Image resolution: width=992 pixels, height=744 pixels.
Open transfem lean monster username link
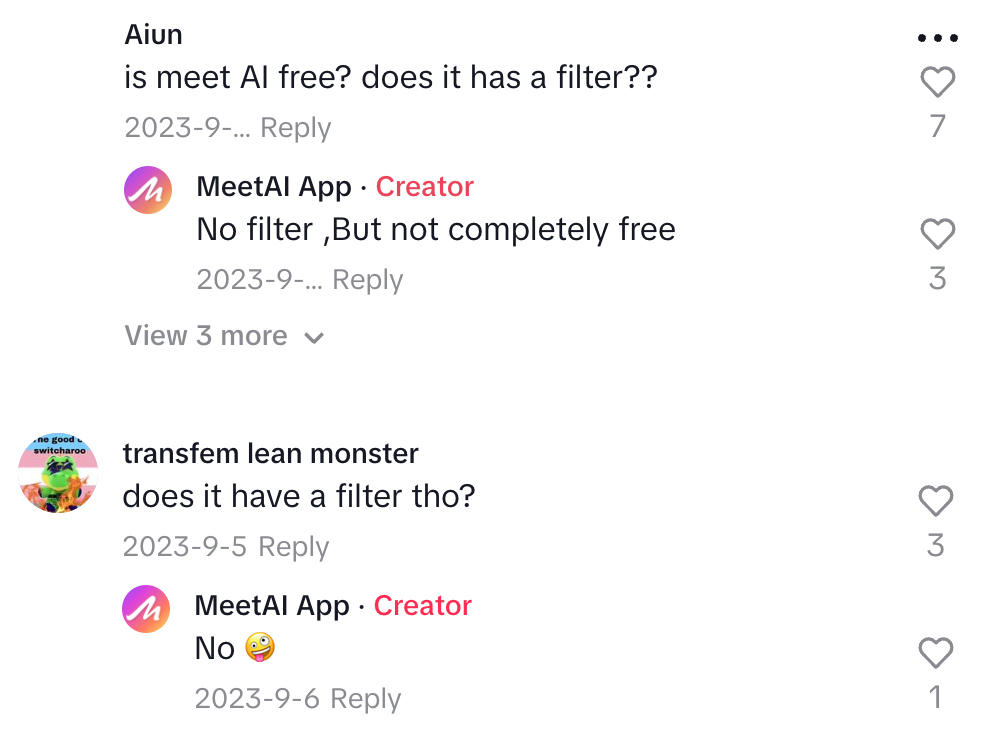coord(270,454)
